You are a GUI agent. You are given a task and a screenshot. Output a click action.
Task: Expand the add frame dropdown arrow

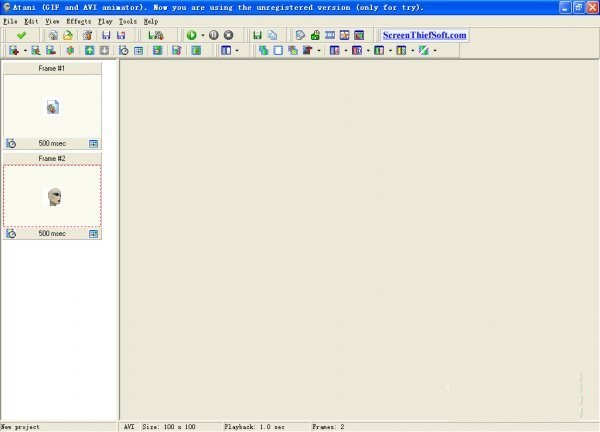(23, 50)
